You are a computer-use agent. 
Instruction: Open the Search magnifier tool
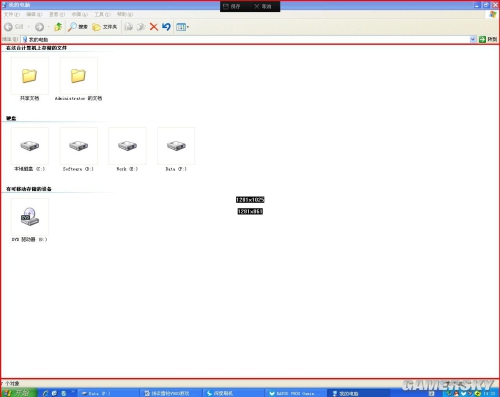78,27
